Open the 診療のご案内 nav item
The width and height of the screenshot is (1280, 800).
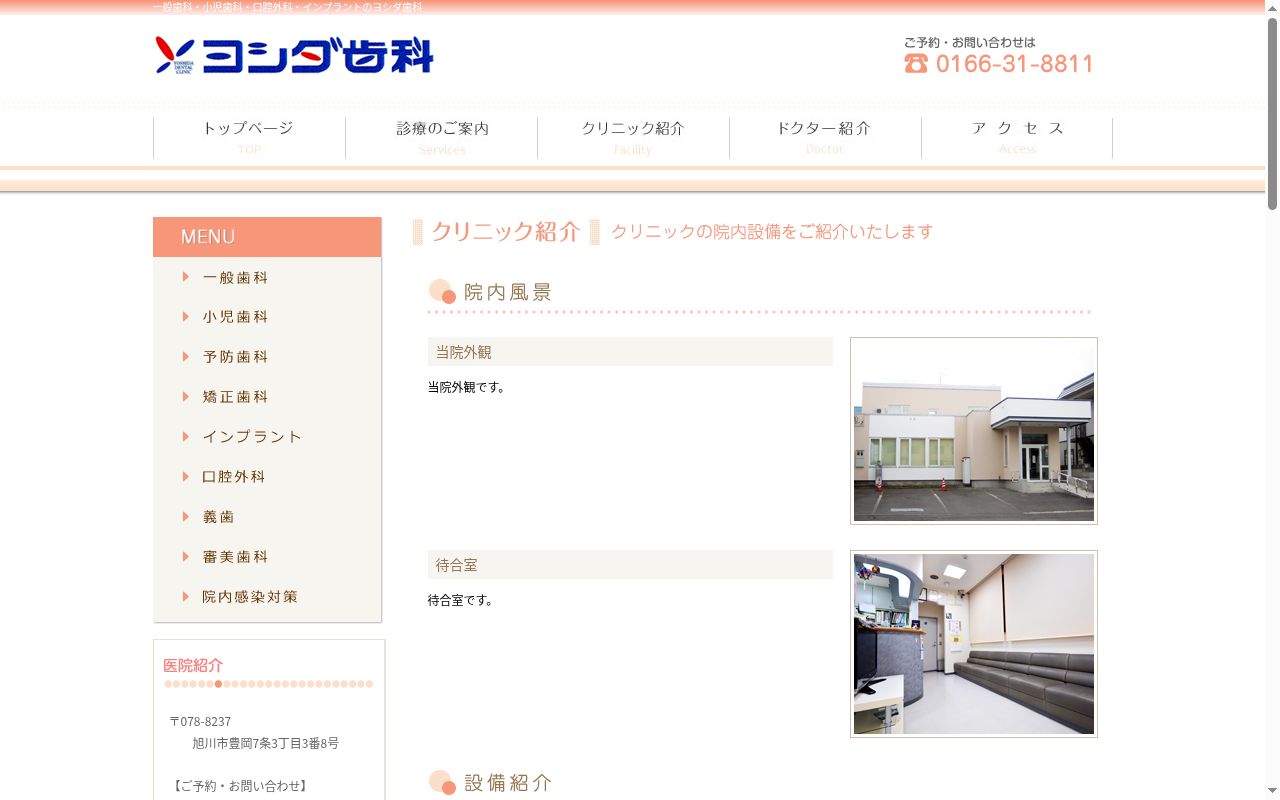tap(442, 137)
